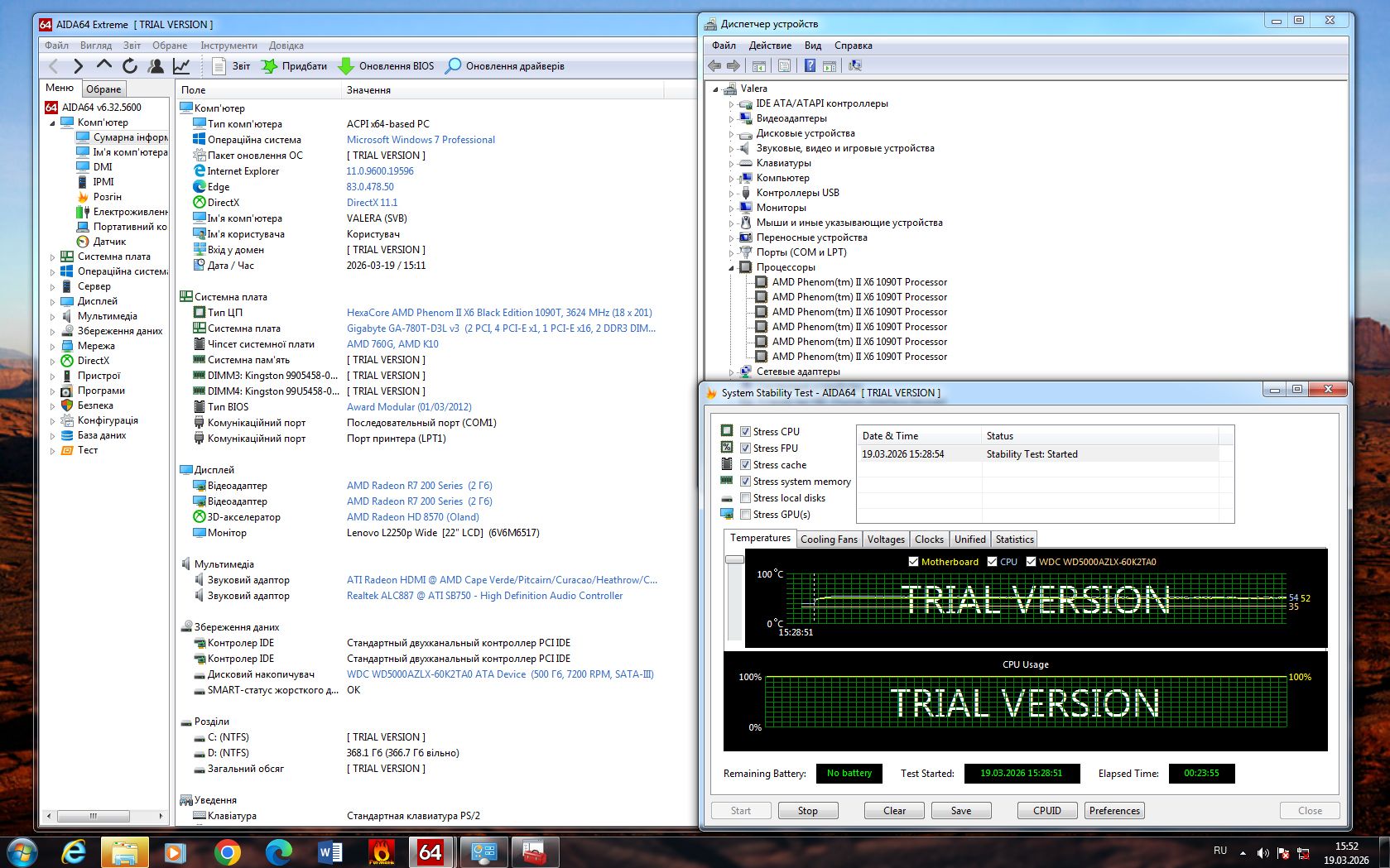Click the AIDA64 forward navigation arrow

pos(79,66)
